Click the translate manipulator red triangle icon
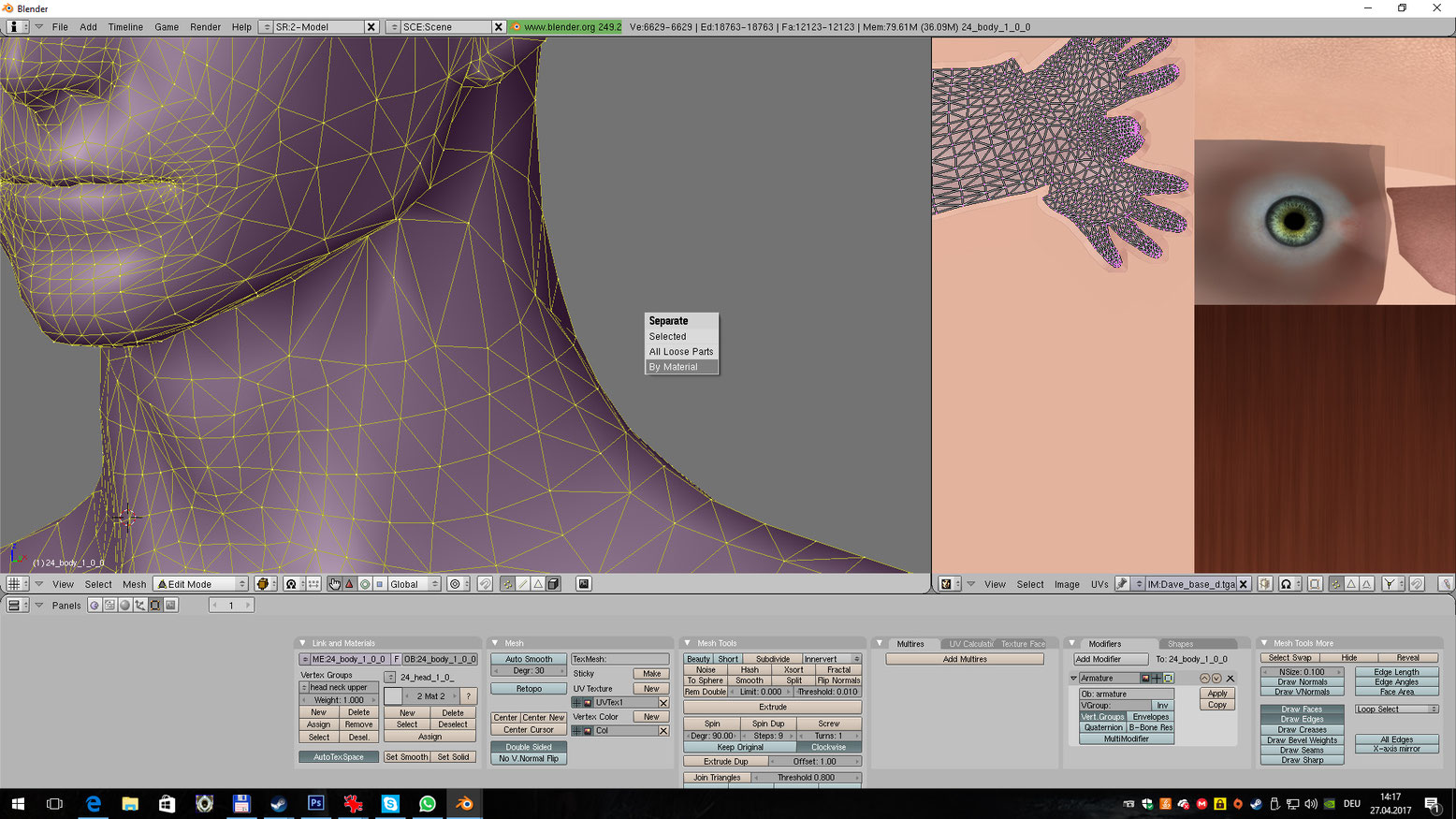1456x819 pixels. click(349, 584)
